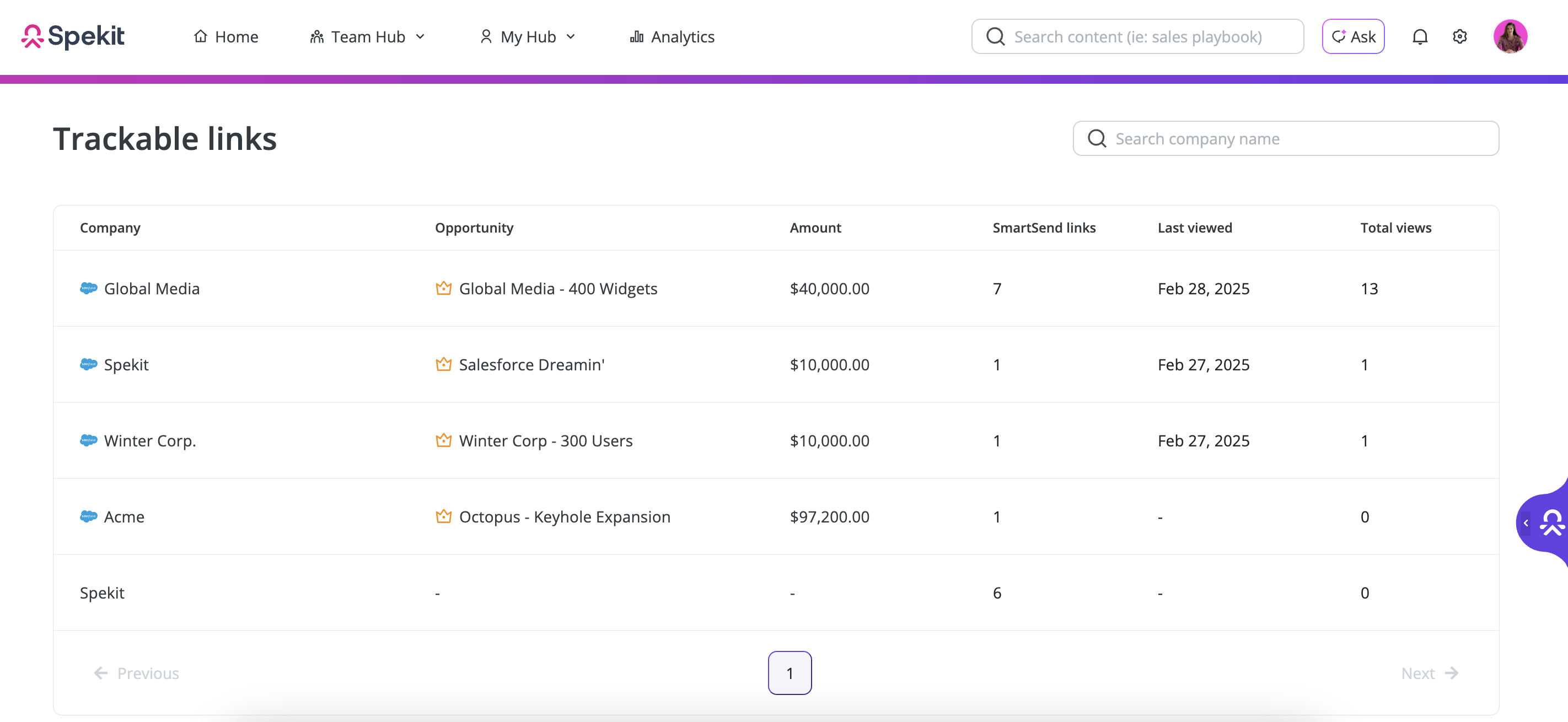Open the Winter Corp. company
Screen dimensions: 1568x722
point(150,441)
